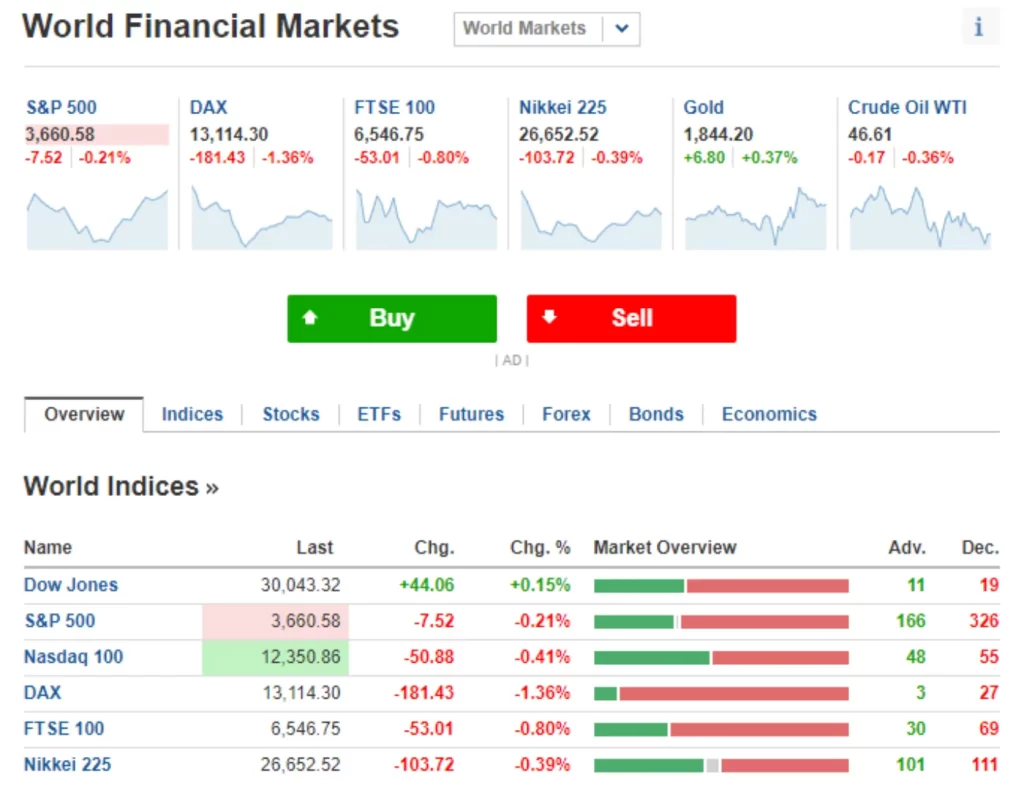Expand the World Markets dropdown arrow
This screenshot has width=1024, height=790.
pyautogui.click(x=622, y=29)
